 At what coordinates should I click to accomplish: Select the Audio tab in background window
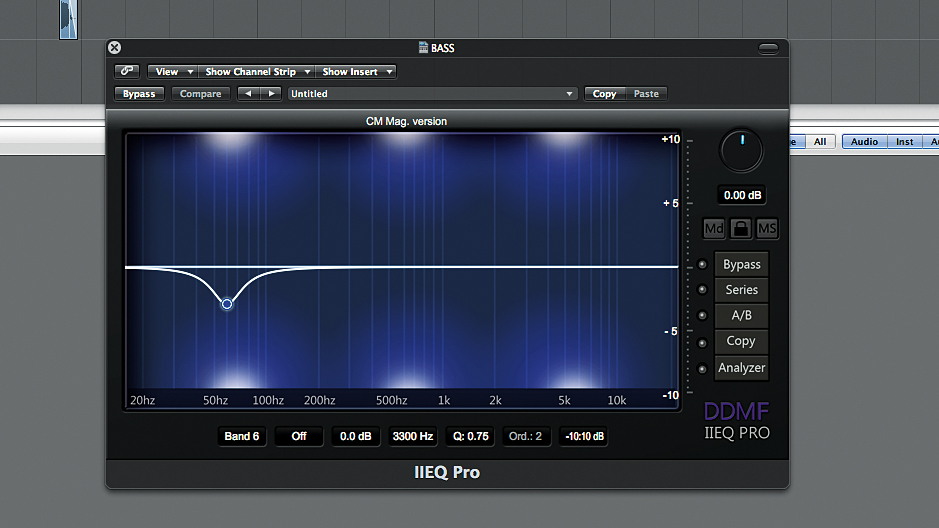[864, 141]
